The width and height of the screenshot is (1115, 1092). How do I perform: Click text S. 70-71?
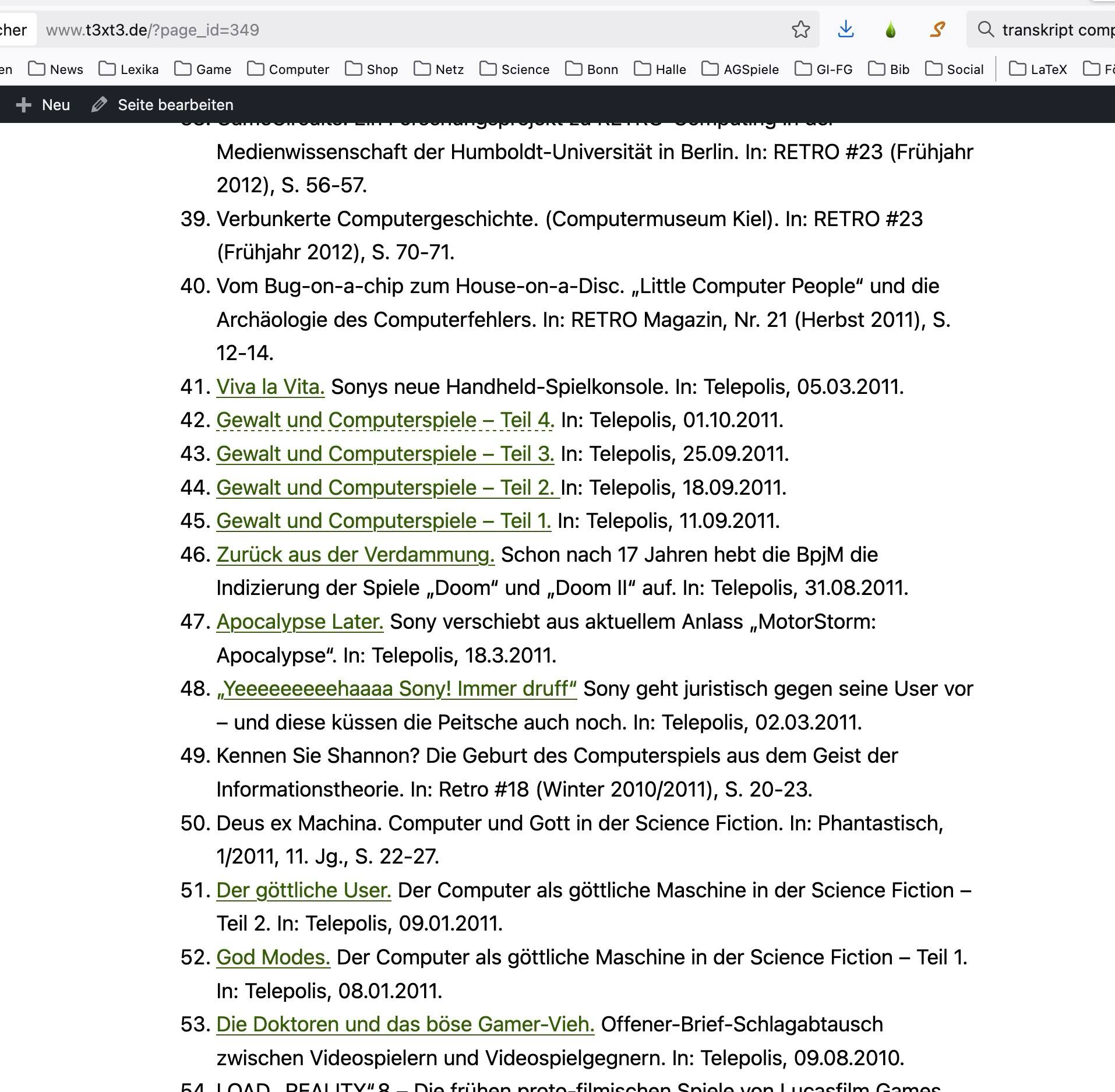pyautogui.click(x=413, y=252)
